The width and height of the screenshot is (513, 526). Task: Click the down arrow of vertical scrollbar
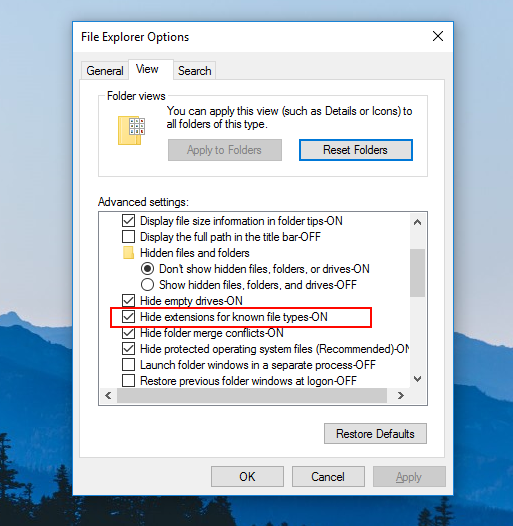pyautogui.click(x=417, y=379)
